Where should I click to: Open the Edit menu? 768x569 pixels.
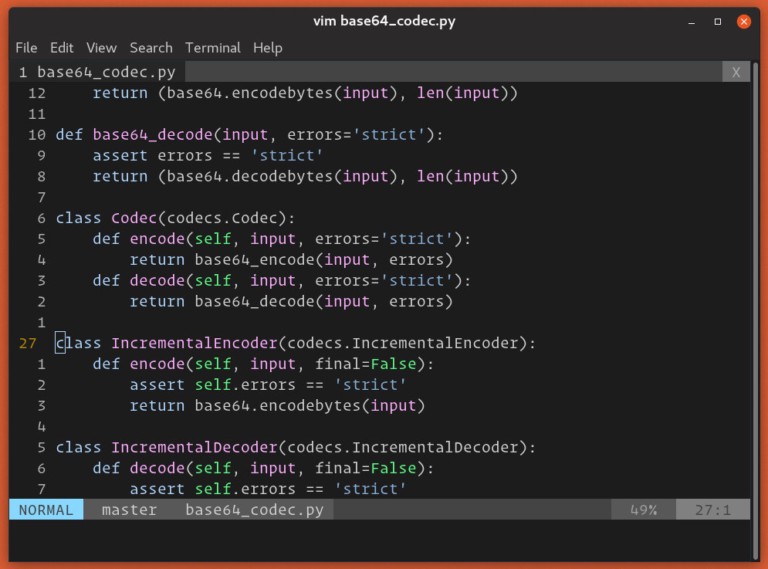[x=62, y=47]
